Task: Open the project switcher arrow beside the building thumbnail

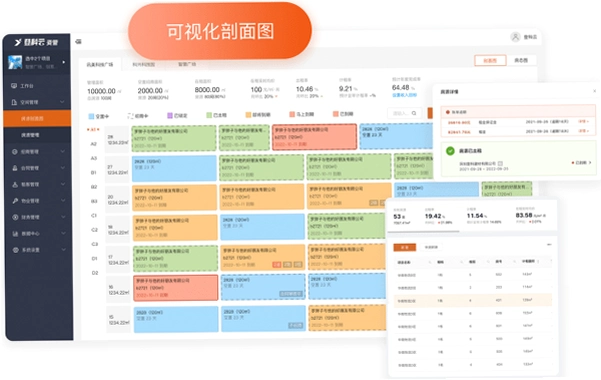Action: (x=64, y=62)
